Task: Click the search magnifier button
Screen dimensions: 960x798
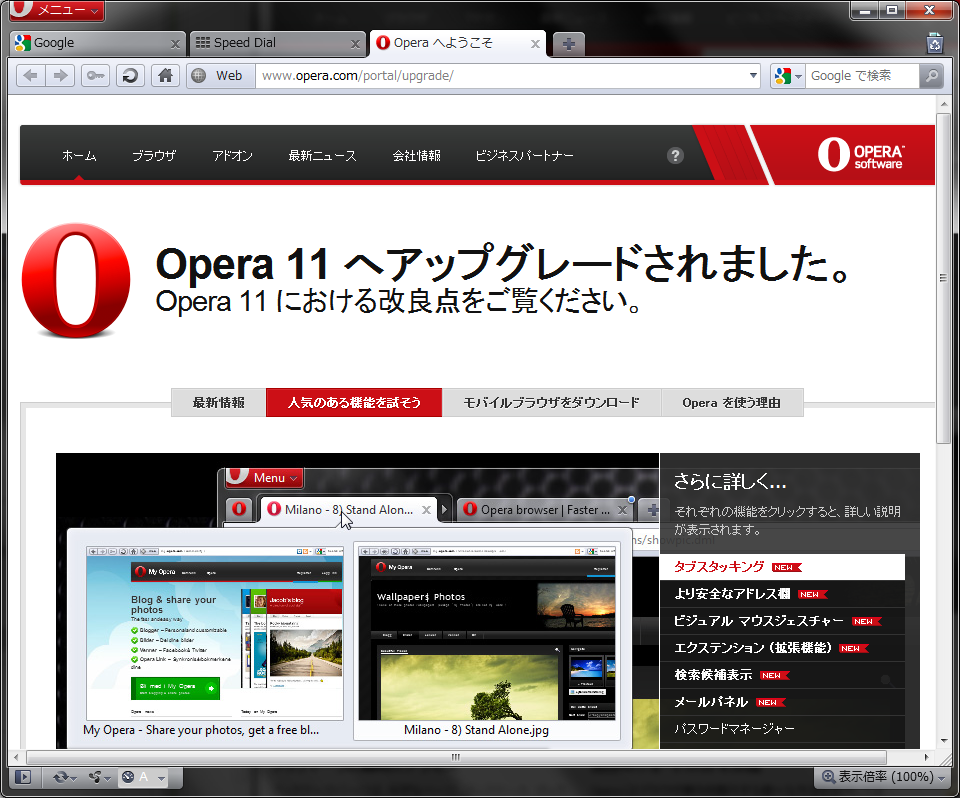Action: [931, 75]
